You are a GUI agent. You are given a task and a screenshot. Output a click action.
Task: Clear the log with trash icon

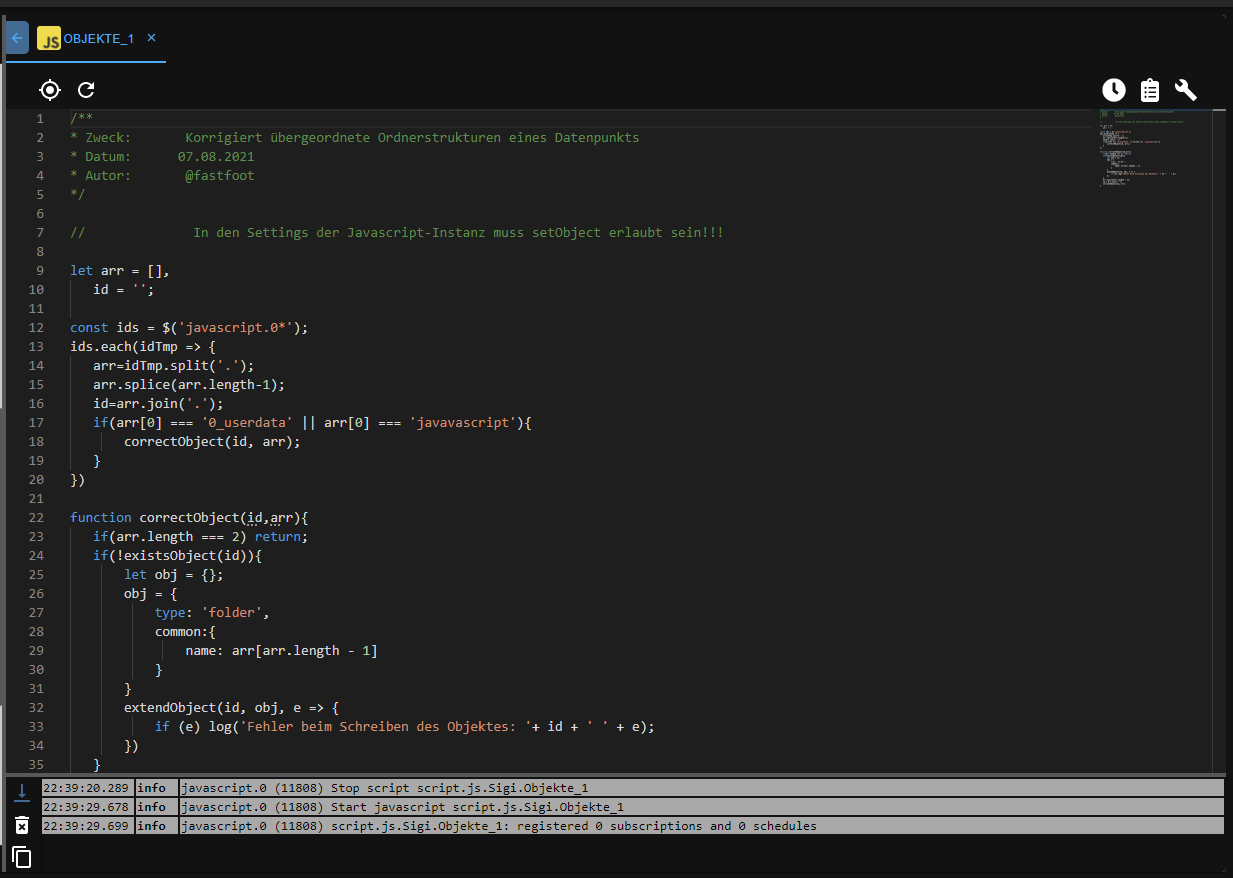22,825
